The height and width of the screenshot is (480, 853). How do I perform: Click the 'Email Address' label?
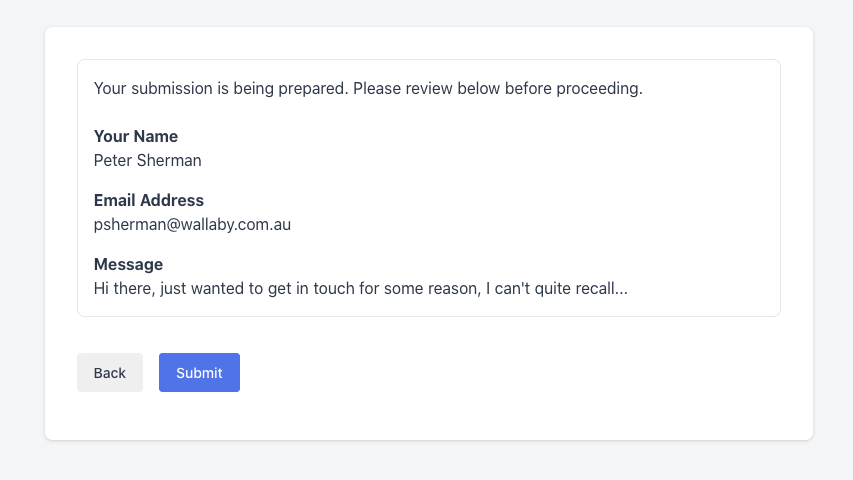[149, 200]
